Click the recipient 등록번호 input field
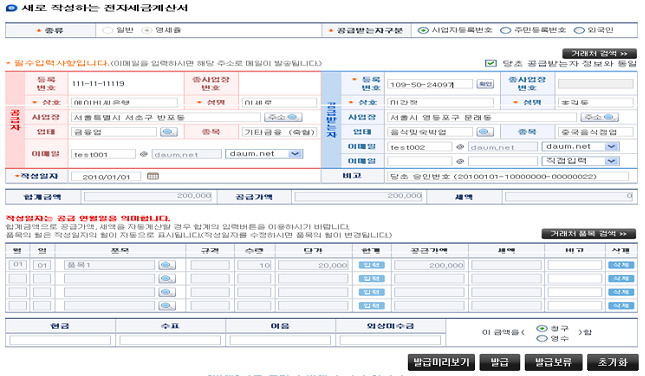645x376 pixels. pos(429,84)
